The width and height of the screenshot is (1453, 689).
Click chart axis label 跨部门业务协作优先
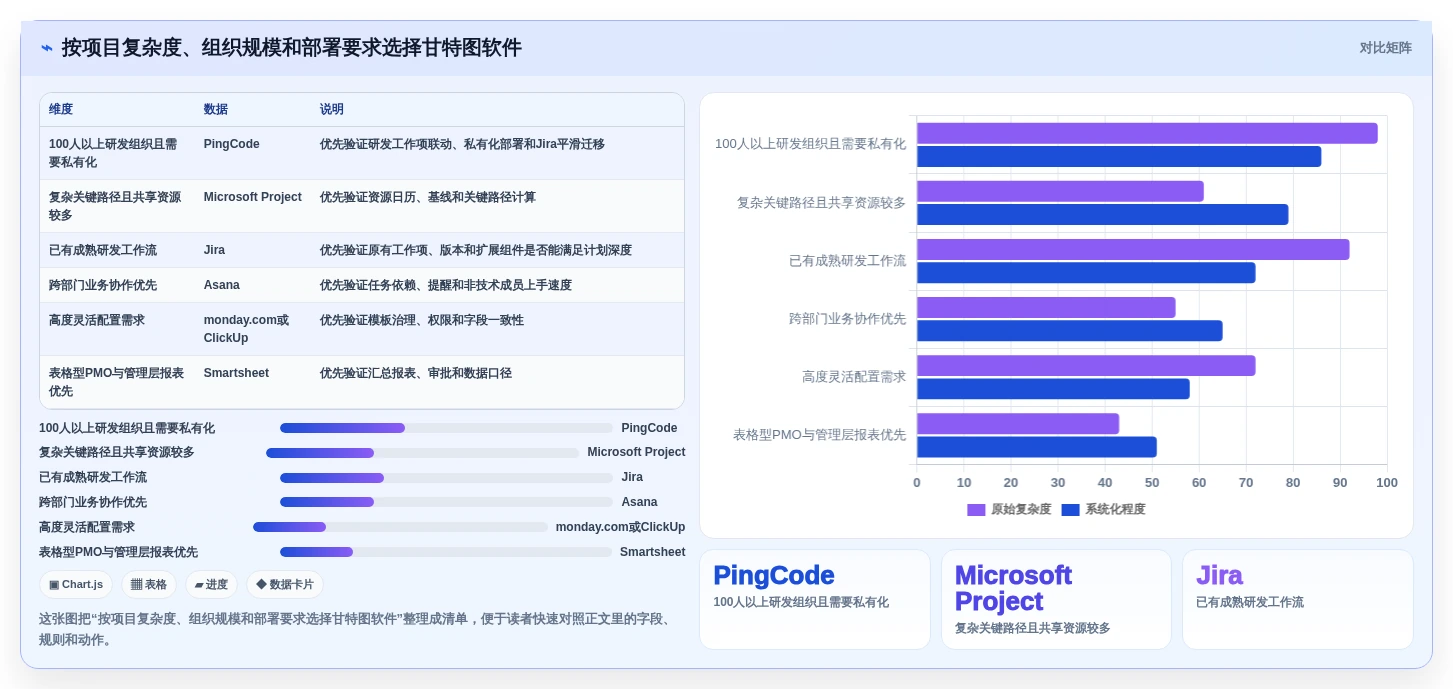pyautogui.click(x=847, y=319)
